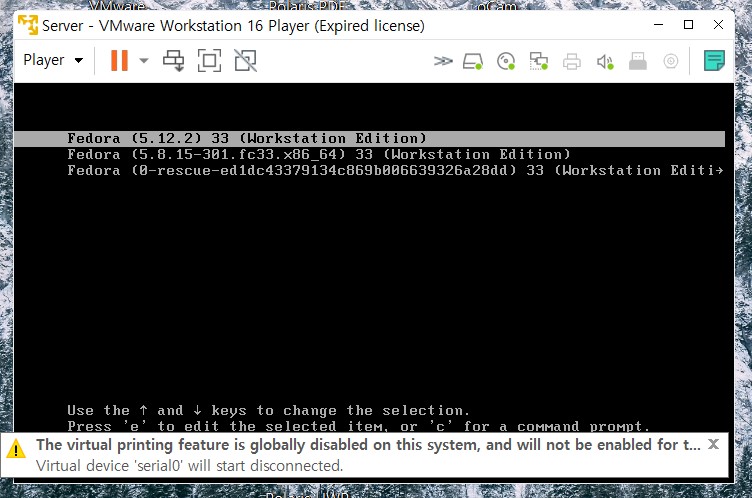This screenshot has height=498, width=752.
Task: Click the 'serial0' will start disconnected message
Action: click(x=189, y=465)
